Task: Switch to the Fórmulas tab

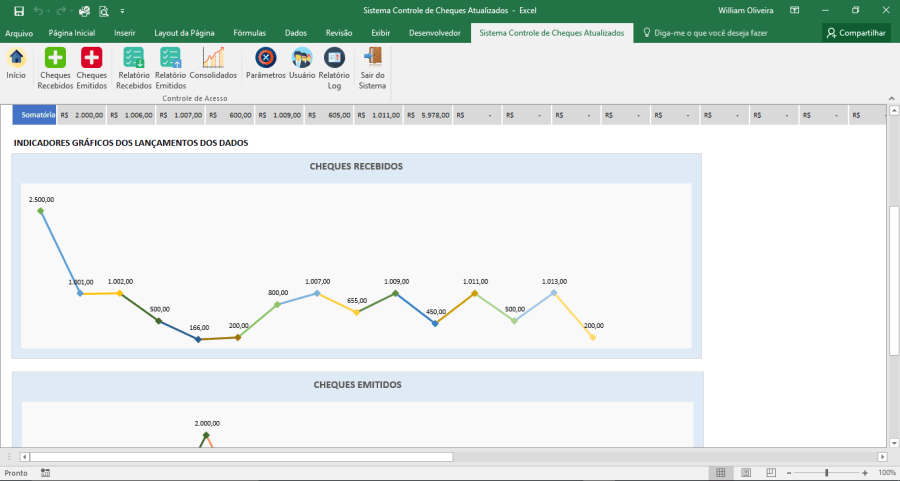Action: (x=250, y=33)
